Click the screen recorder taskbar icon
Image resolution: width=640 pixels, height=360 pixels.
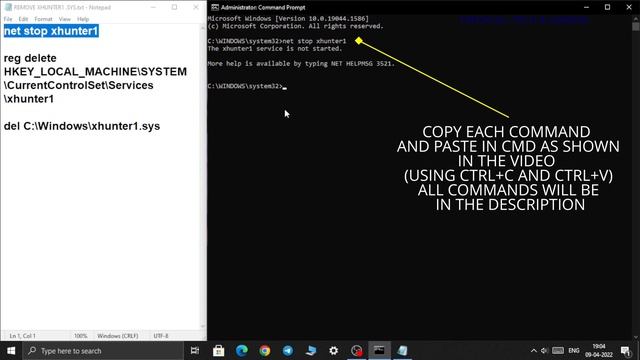click(356, 351)
